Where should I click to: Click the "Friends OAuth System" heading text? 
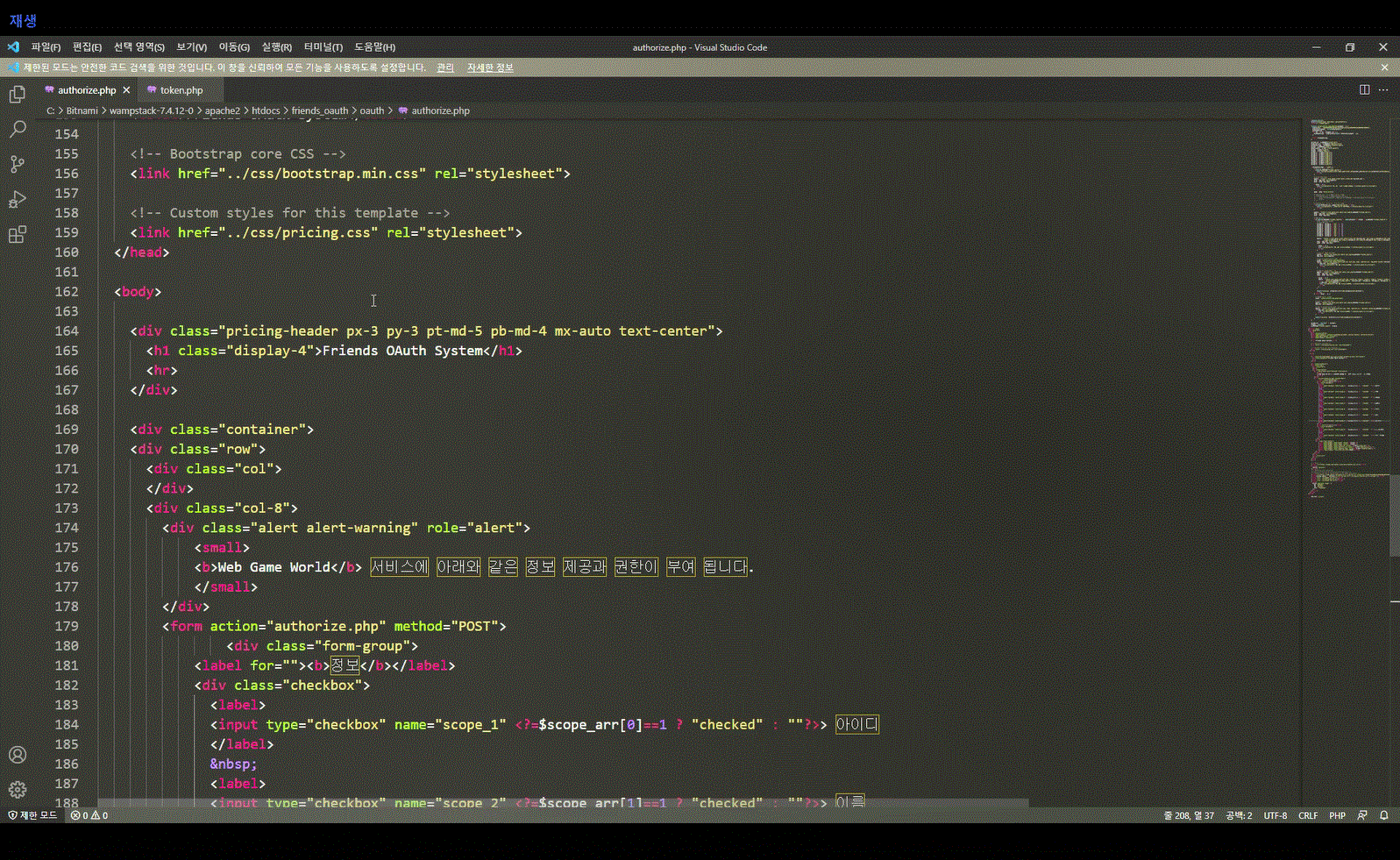(x=402, y=351)
